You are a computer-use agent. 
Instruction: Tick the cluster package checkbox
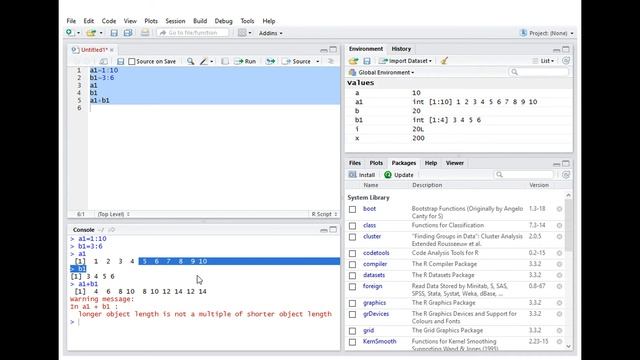pyautogui.click(x=352, y=237)
